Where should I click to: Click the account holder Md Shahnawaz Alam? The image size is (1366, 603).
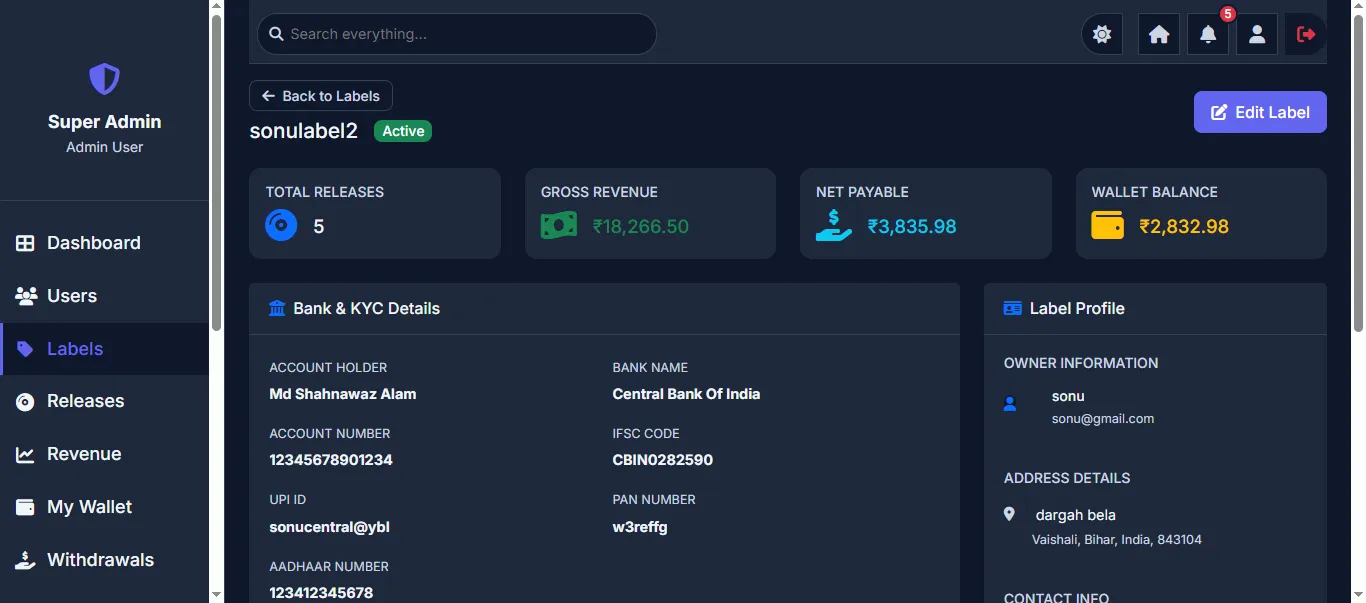tap(343, 394)
